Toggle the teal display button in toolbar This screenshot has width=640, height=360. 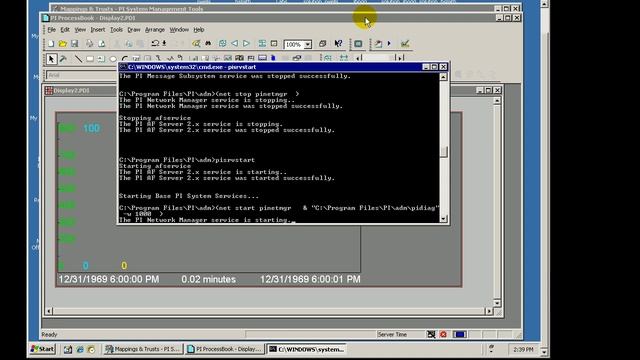click(x=358, y=44)
